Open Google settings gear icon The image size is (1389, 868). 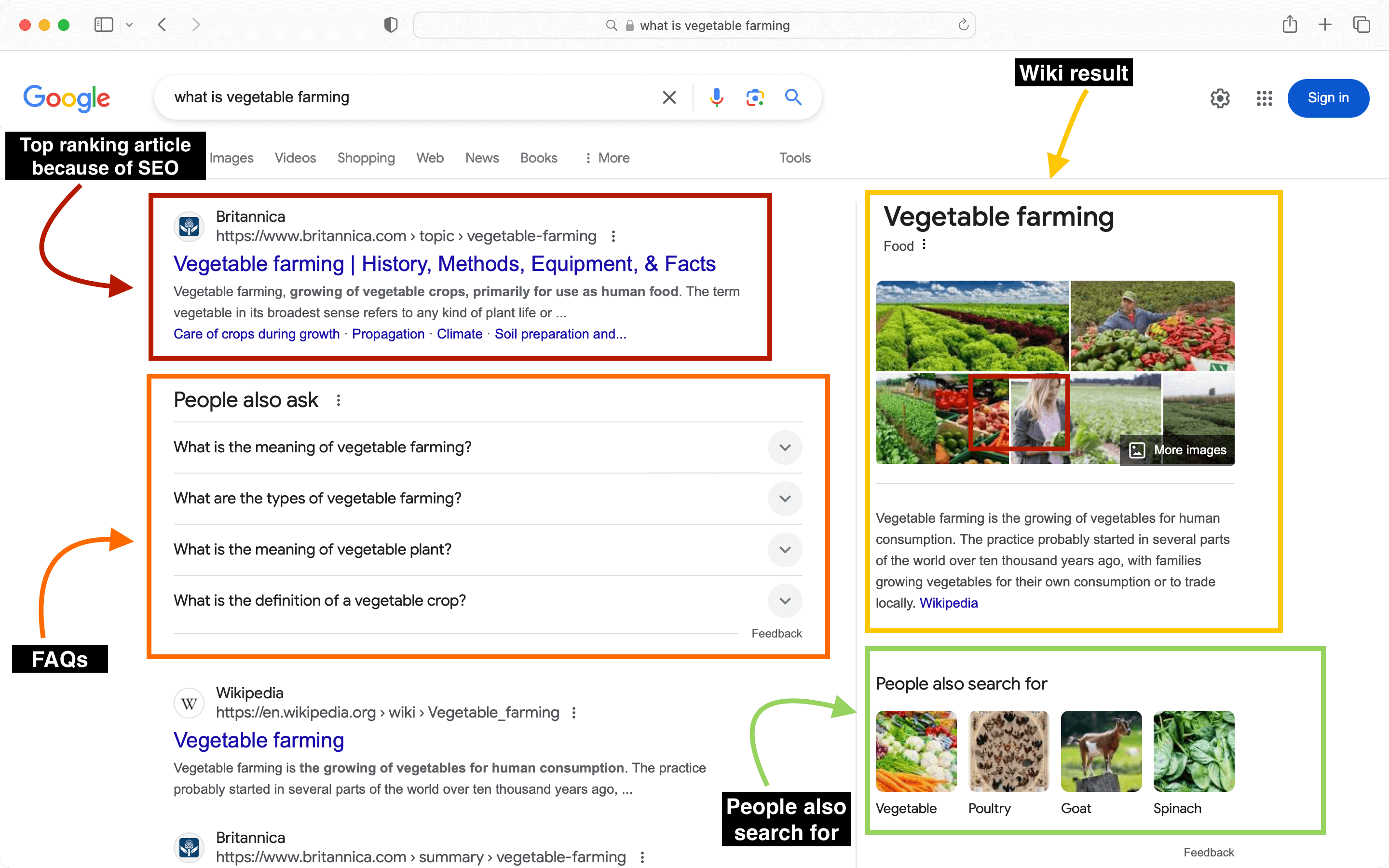[x=1220, y=98]
